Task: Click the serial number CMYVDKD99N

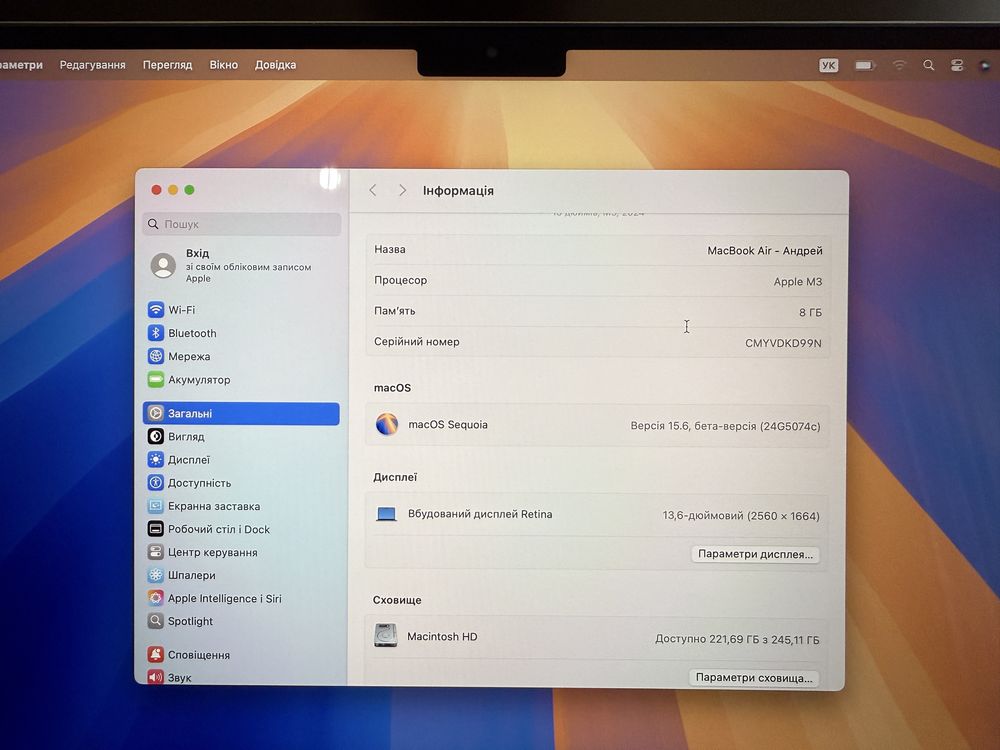Action: [x=783, y=343]
